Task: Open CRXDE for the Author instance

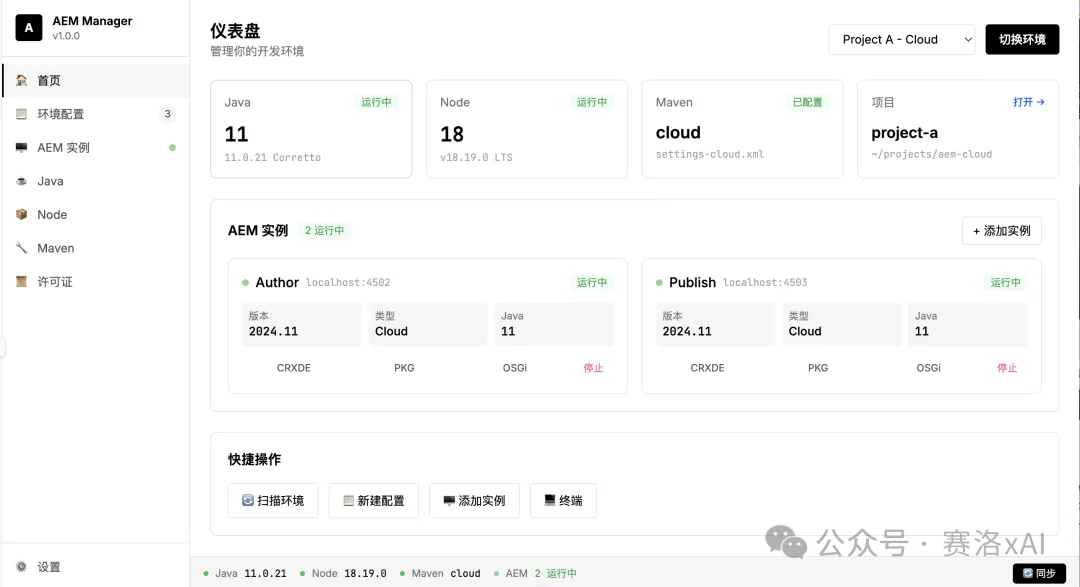Action: point(294,368)
